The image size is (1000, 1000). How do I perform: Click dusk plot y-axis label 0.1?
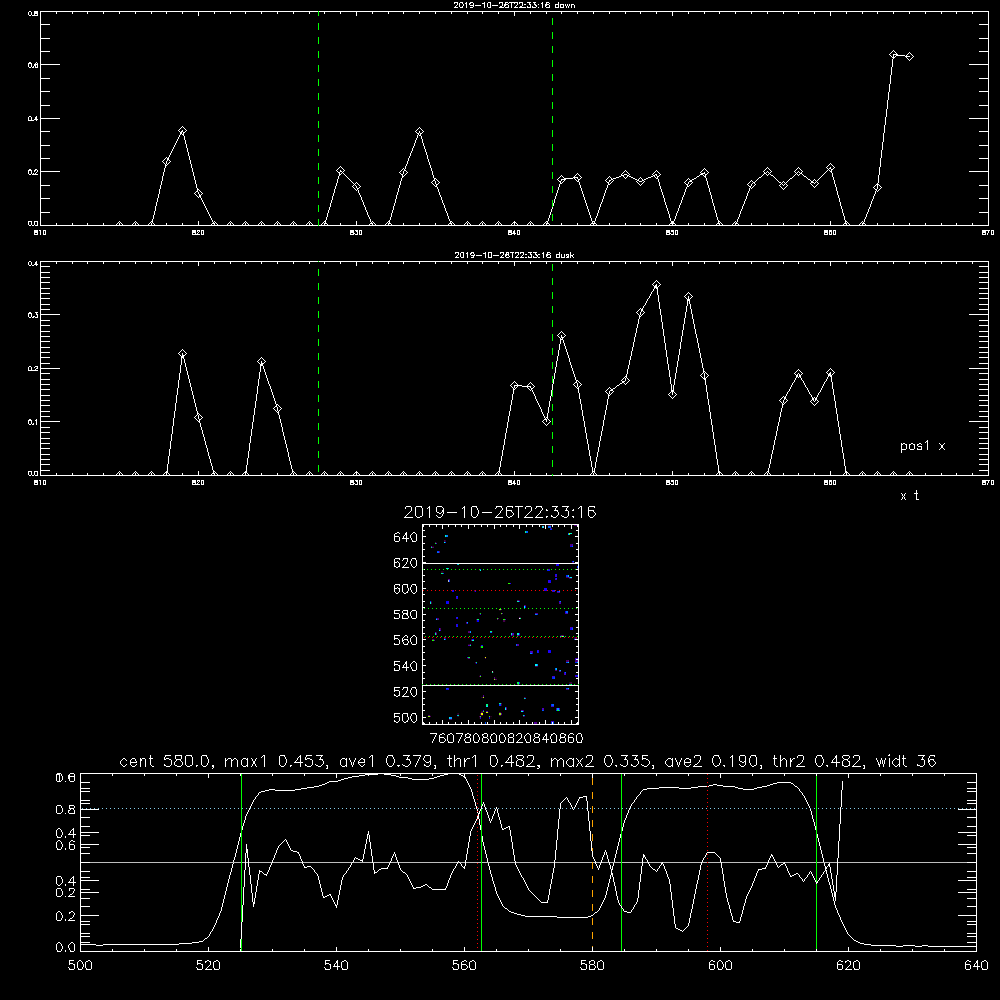[33, 422]
